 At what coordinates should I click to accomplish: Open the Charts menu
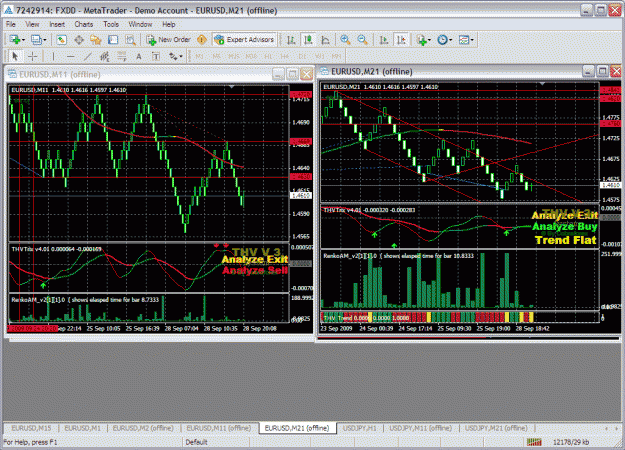pos(84,24)
